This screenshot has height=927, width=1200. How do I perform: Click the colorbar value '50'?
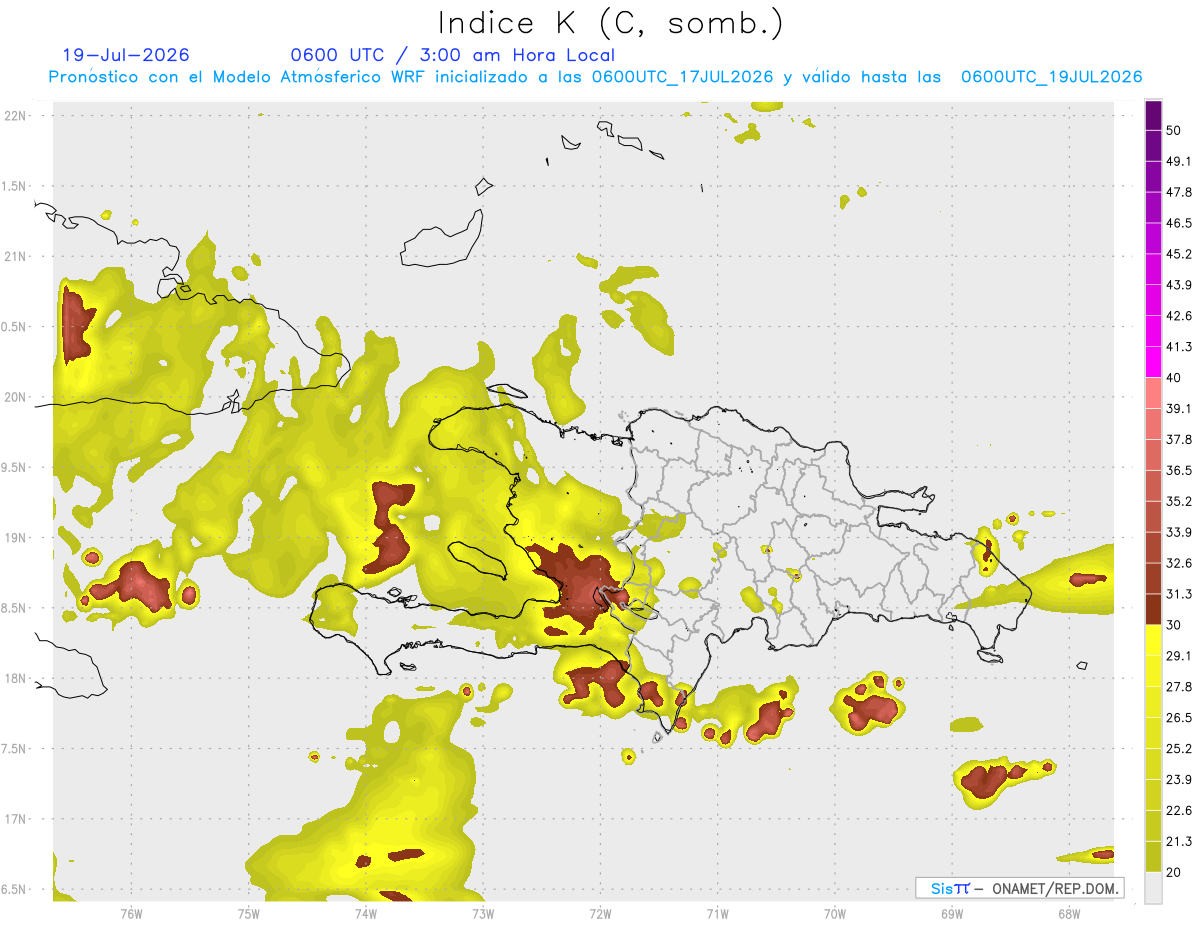(1174, 130)
